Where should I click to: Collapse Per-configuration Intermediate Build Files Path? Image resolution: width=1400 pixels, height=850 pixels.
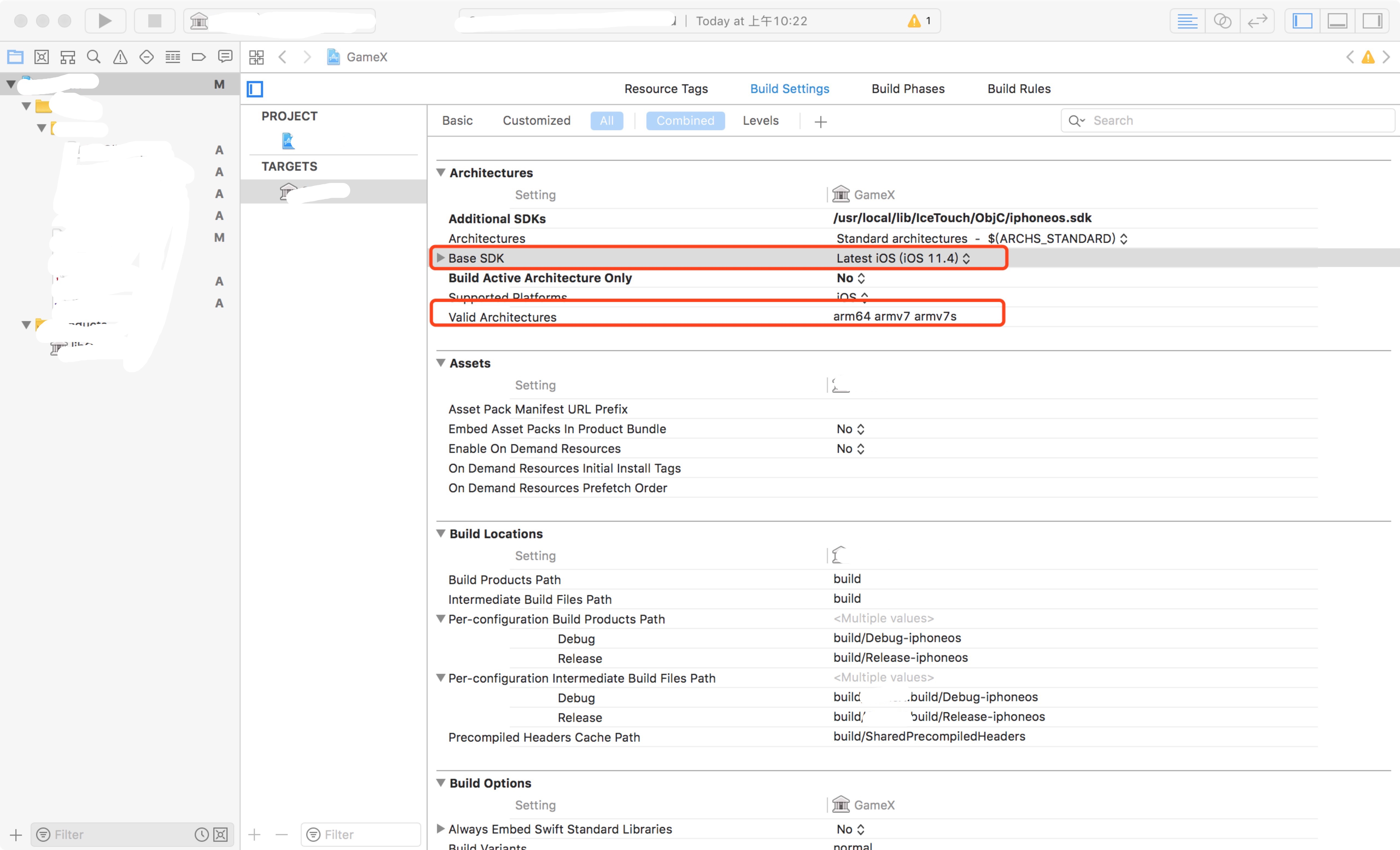pyautogui.click(x=440, y=678)
